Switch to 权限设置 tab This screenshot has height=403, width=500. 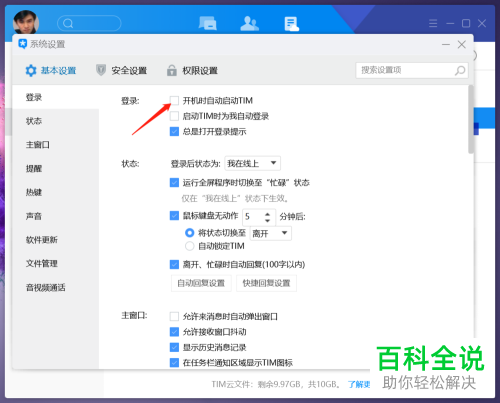pos(192,71)
